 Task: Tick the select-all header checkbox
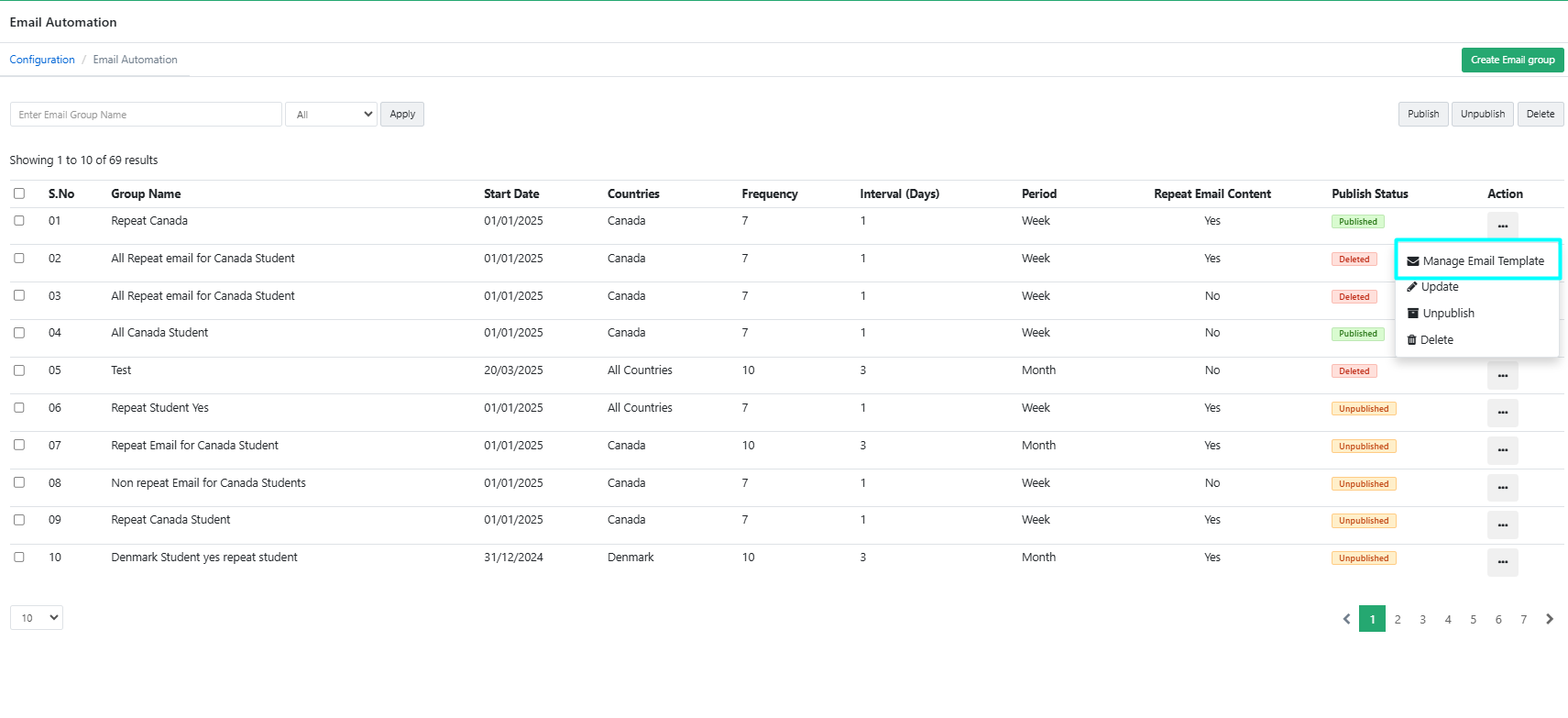click(x=19, y=193)
